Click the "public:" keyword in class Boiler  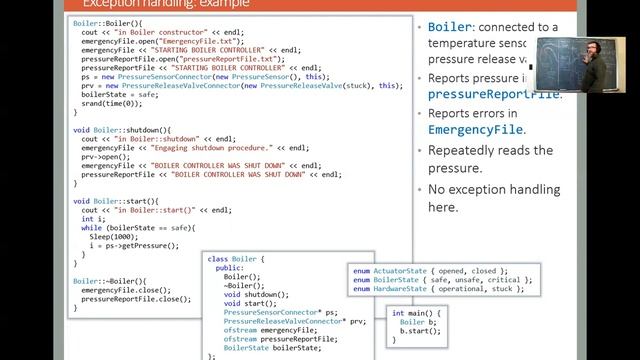point(229,268)
